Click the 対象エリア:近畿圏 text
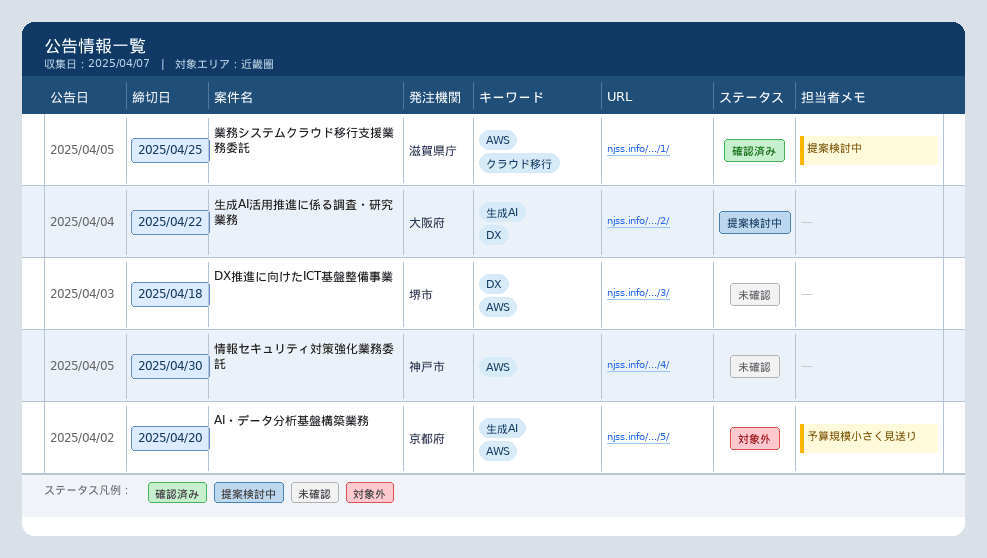 tap(224, 64)
